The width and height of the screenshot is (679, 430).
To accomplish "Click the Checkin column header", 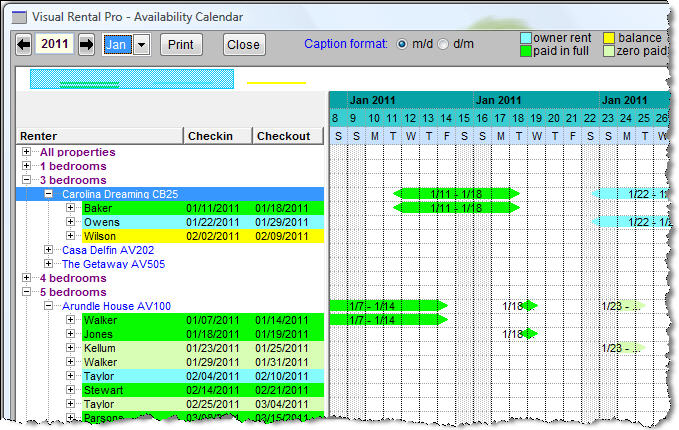I will click(x=218, y=136).
